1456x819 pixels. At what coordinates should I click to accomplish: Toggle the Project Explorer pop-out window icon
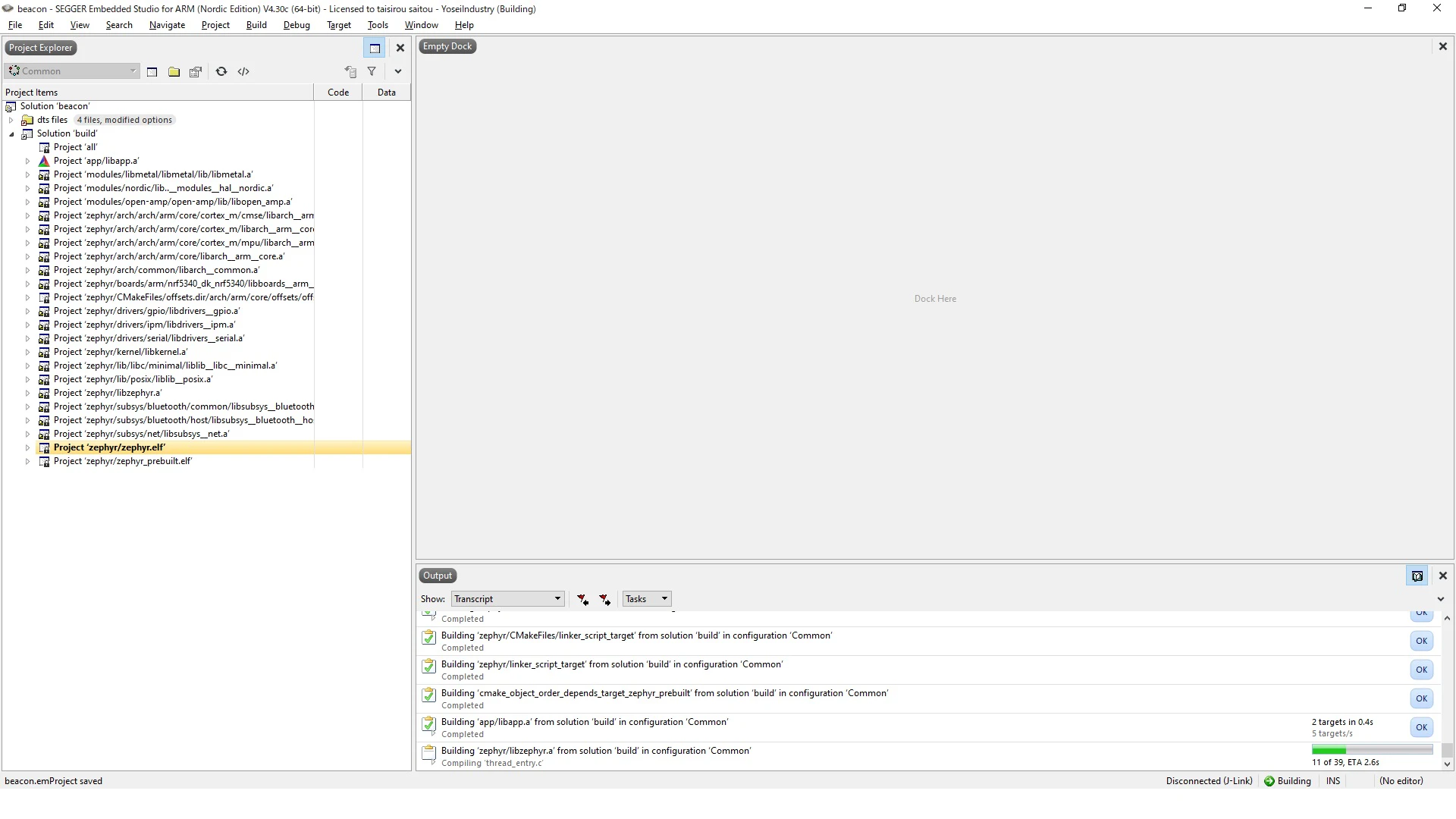pos(375,48)
